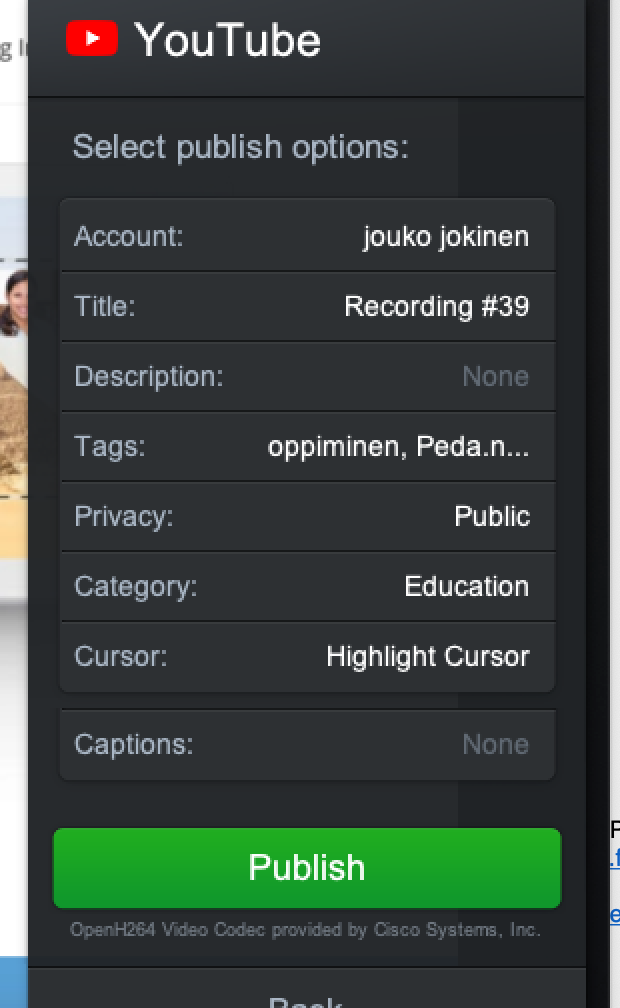
Task: Click the red YouTube play logo
Action: 92,39
